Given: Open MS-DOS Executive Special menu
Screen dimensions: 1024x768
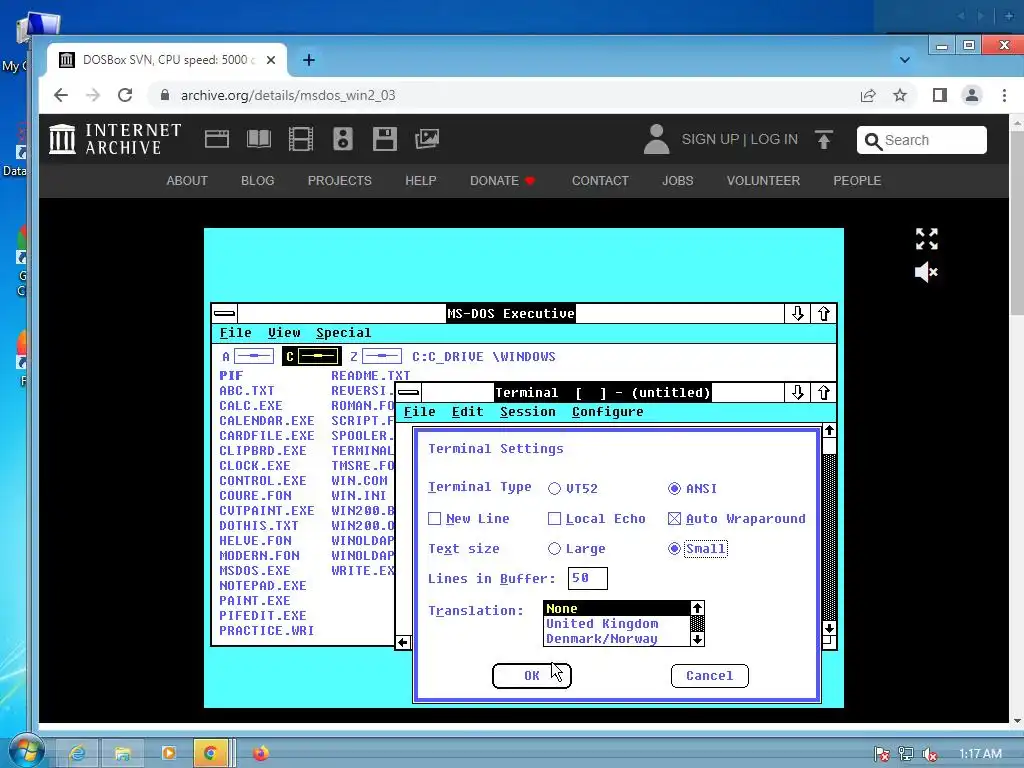Looking at the screenshot, I should [x=344, y=333].
